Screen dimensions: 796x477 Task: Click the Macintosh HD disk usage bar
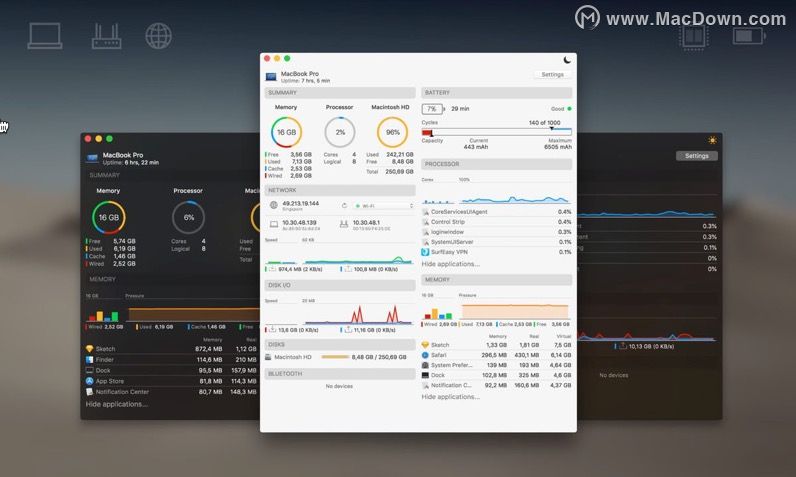pyautogui.click(x=335, y=357)
